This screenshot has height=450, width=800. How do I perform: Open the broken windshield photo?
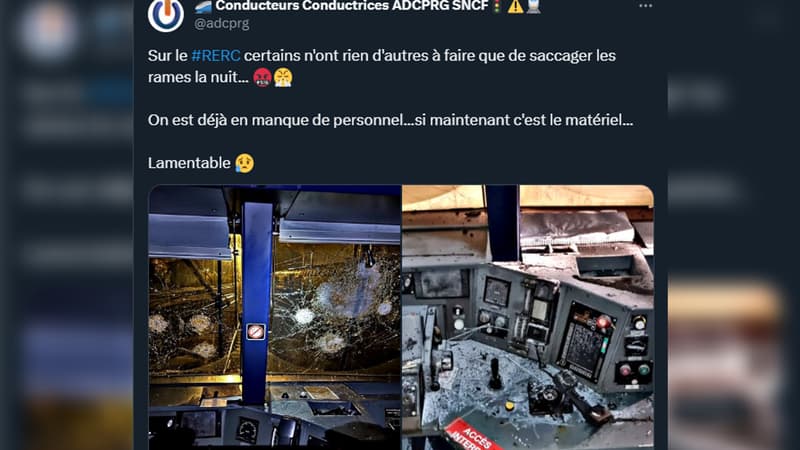tap(274, 317)
